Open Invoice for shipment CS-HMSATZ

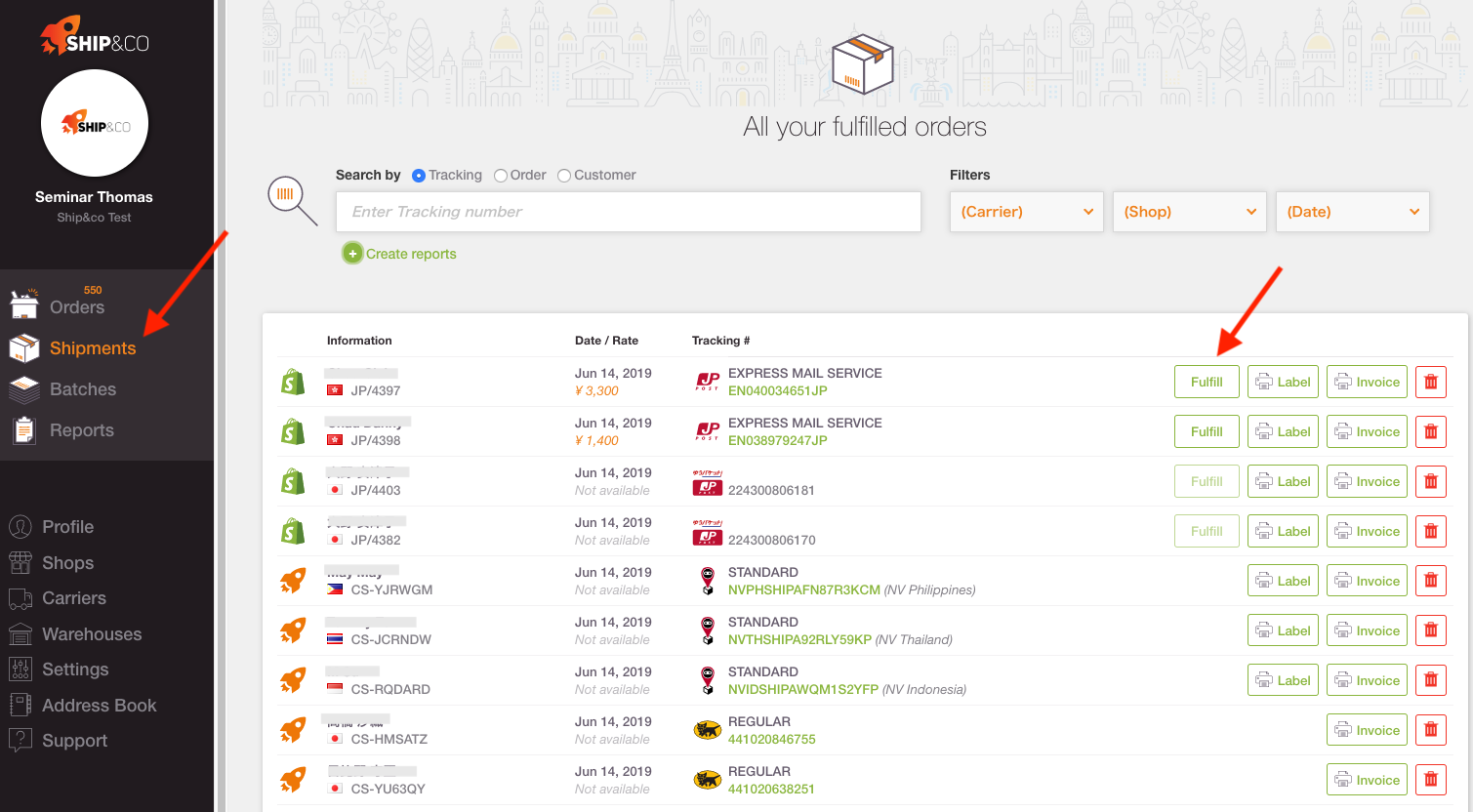[x=1367, y=730]
